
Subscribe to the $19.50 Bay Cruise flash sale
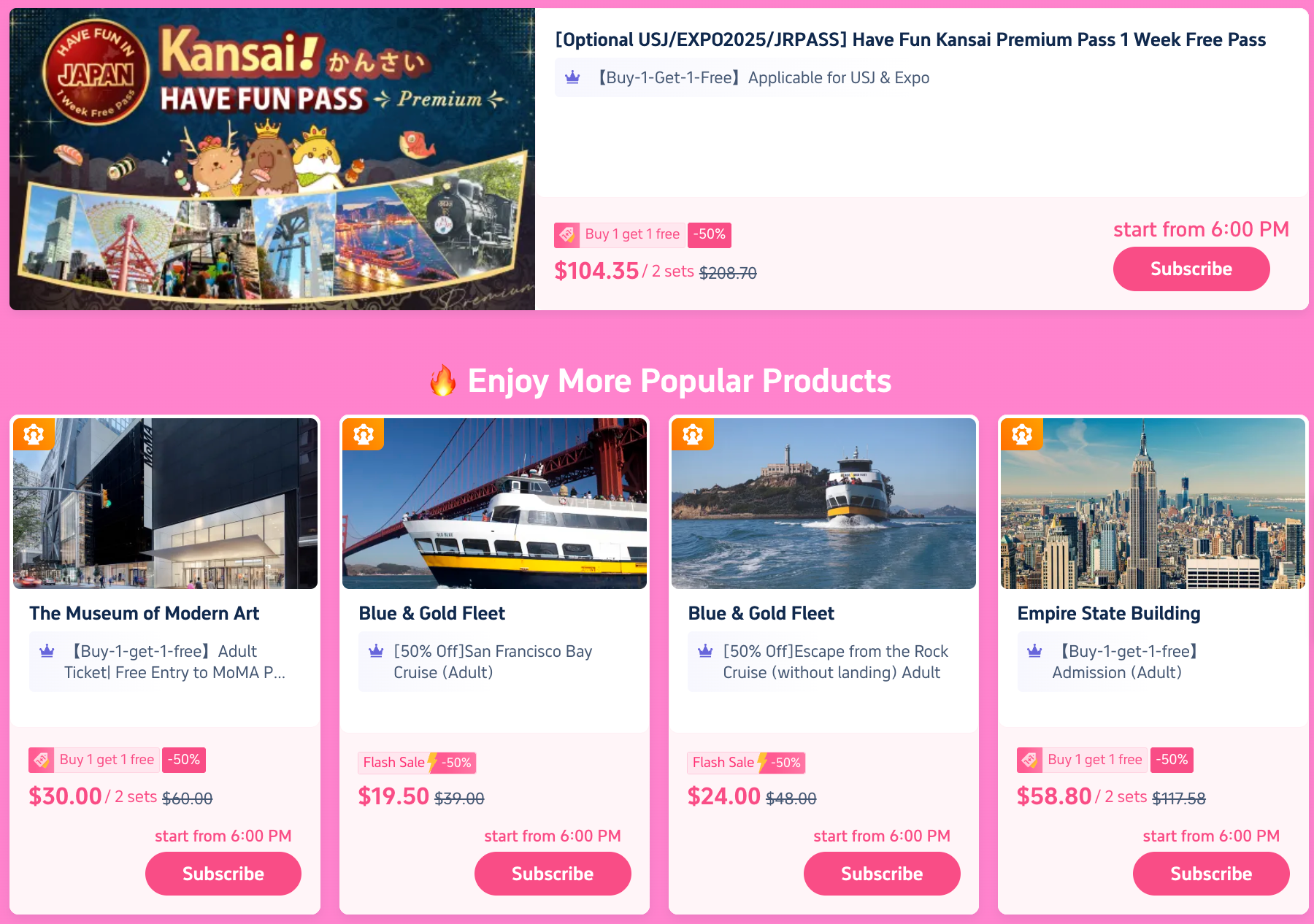tap(553, 874)
